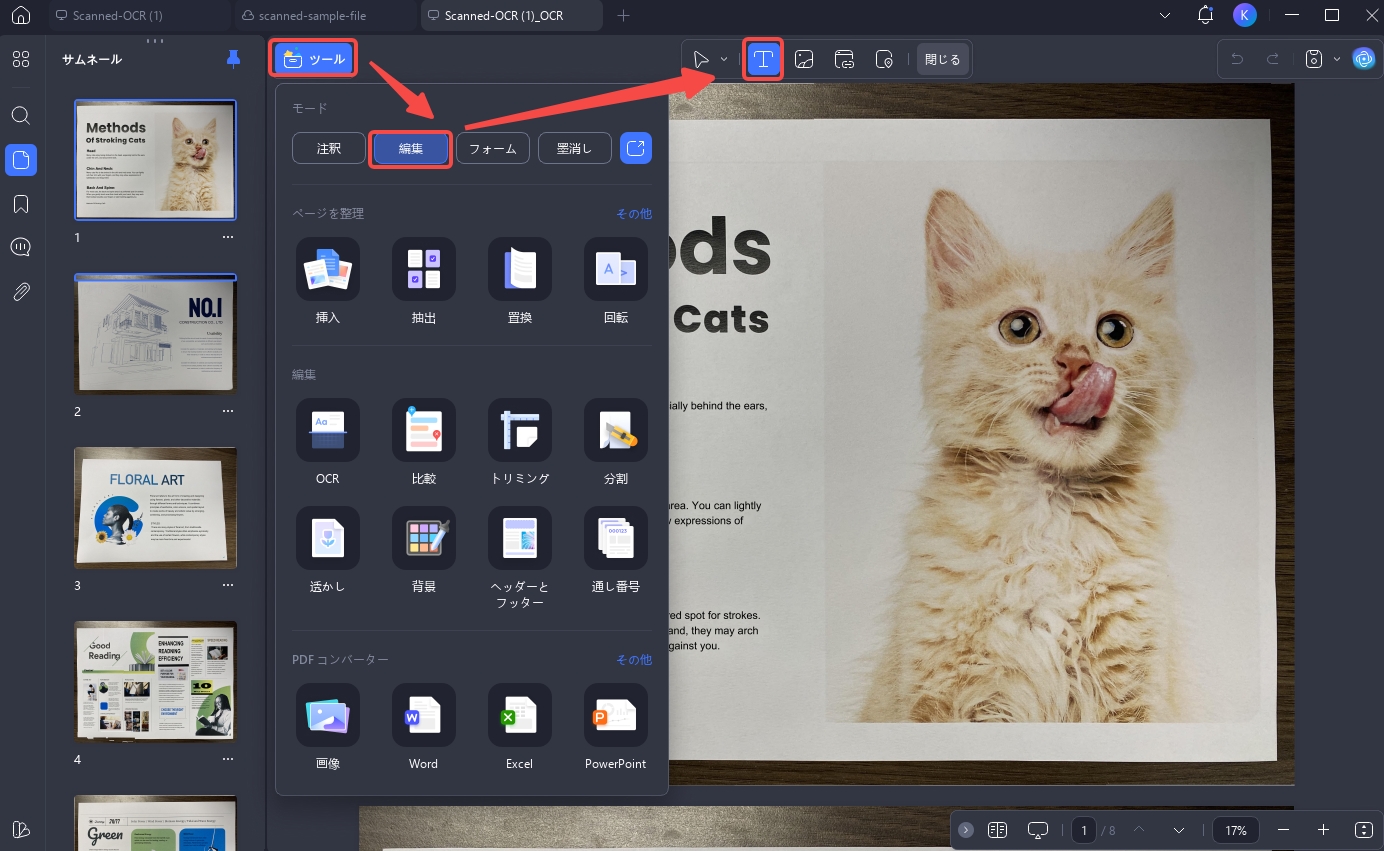Open tab list dropdown chevron in title bar

pos(1165,16)
